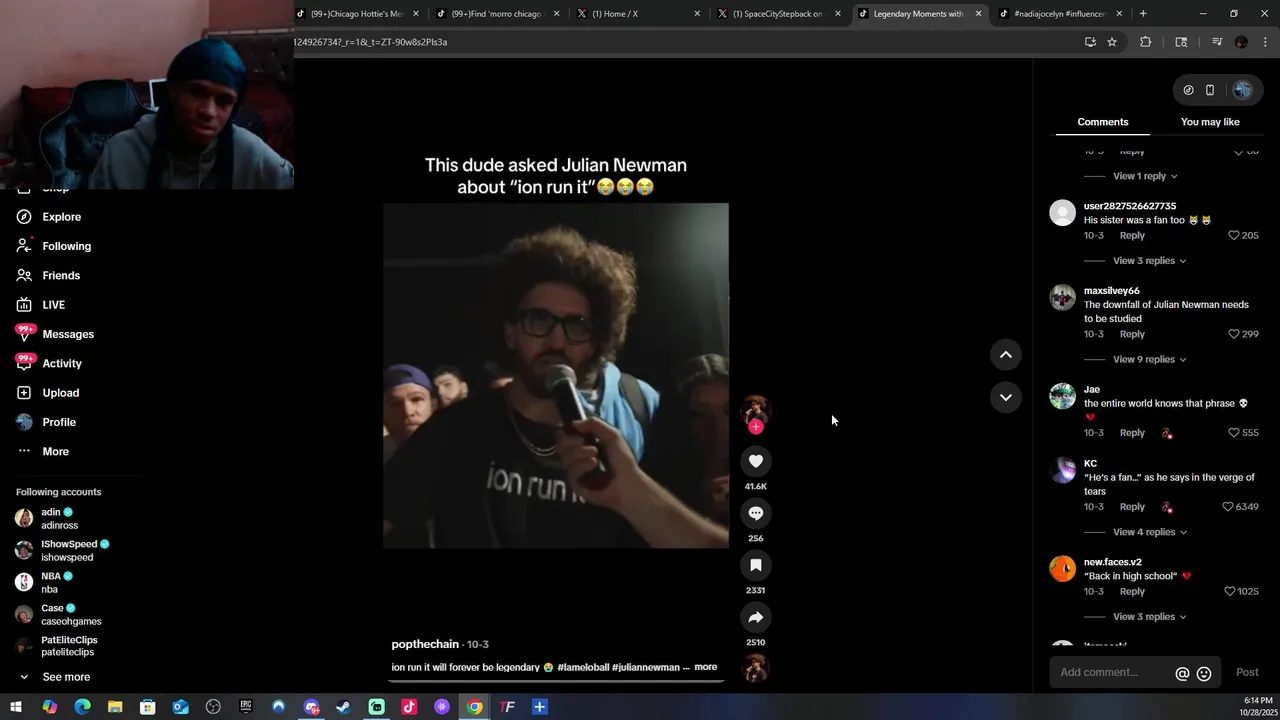Insert a mention with the @ icon
The height and width of the screenshot is (720, 1280).
(1182, 673)
